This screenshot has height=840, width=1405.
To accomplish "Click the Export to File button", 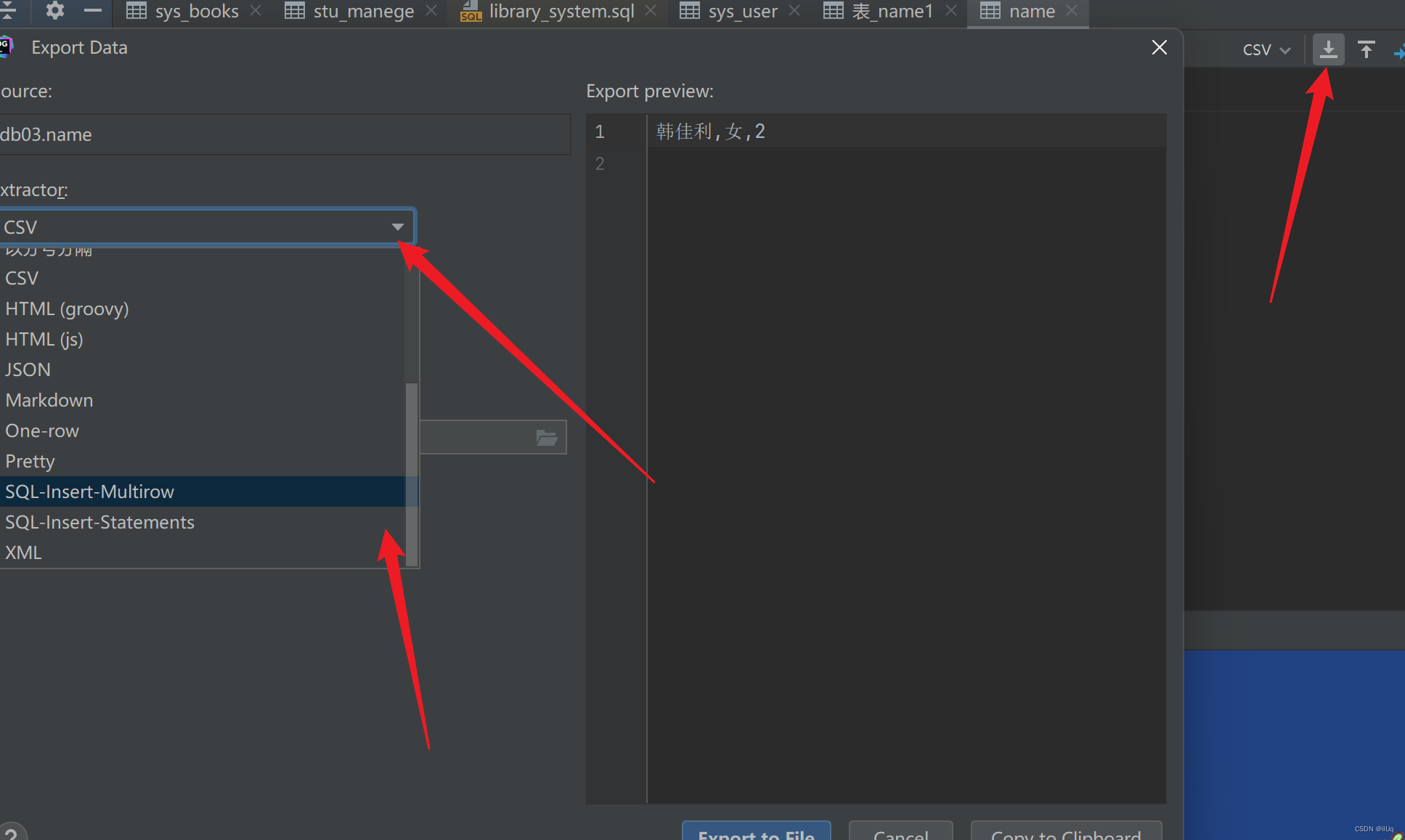I will point(756,832).
